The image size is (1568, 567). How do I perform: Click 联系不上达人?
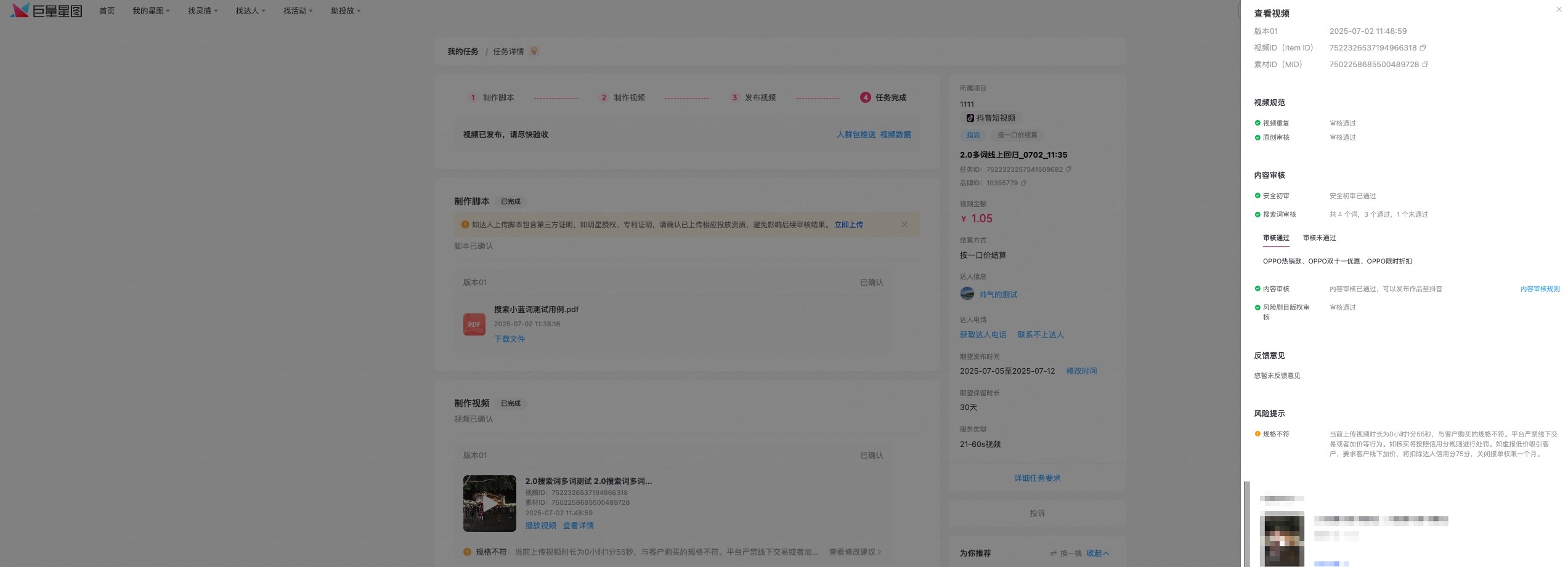1041,335
